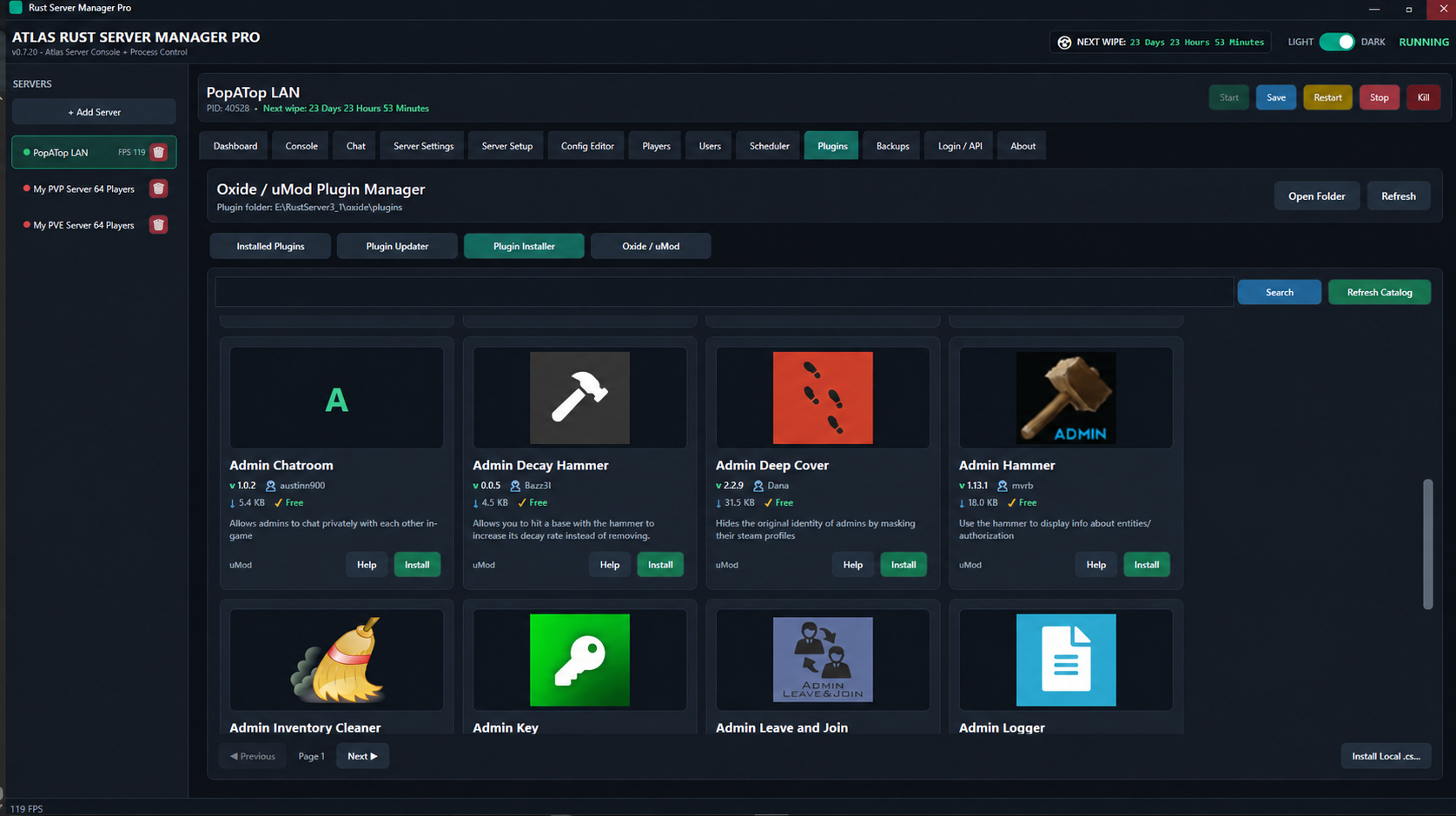The width and height of the screenshot is (1456, 816).
Task: Click the Admin Key green key image
Action: 579,660
